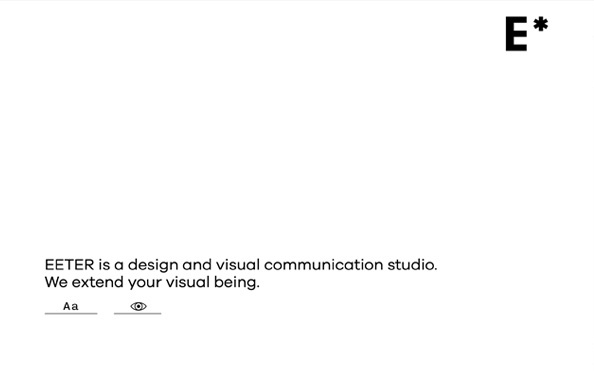594x371 pixels.
Task: Click the word "being." in the second line
Action: tap(237, 283)
